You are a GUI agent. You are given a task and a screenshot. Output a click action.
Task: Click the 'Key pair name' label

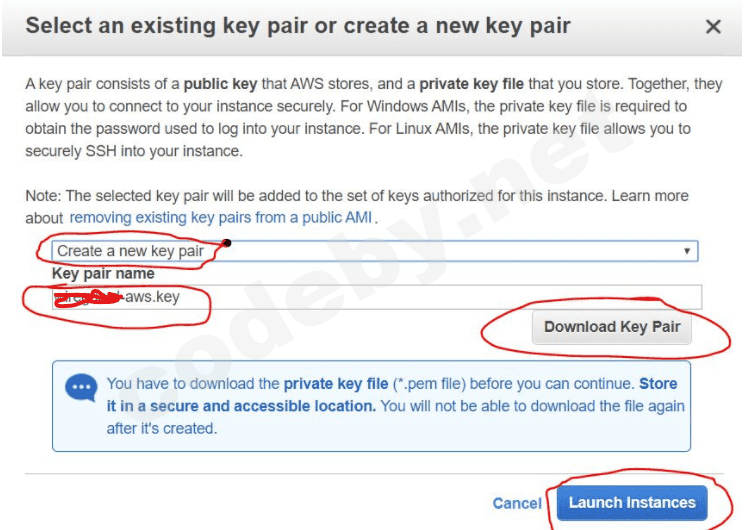(x=104, y=273)
